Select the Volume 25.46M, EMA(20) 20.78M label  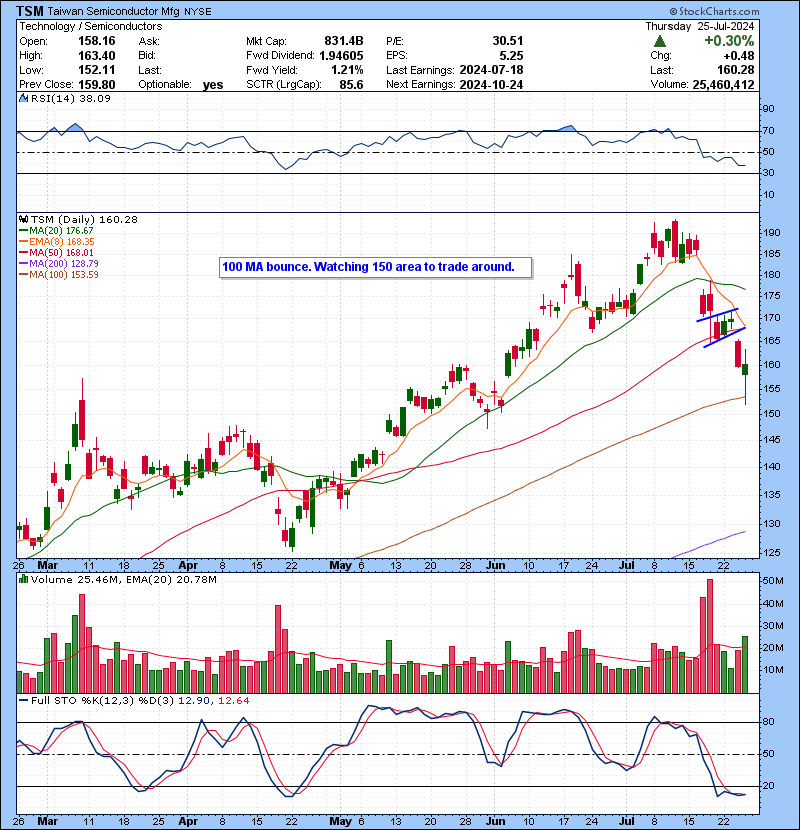[x=123, y=580]
